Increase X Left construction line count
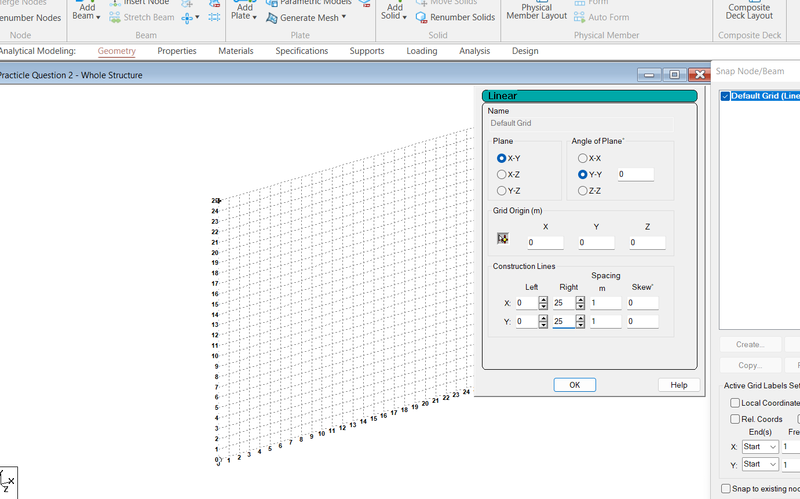This screenshot has height=499, width=800. (543, 300)
